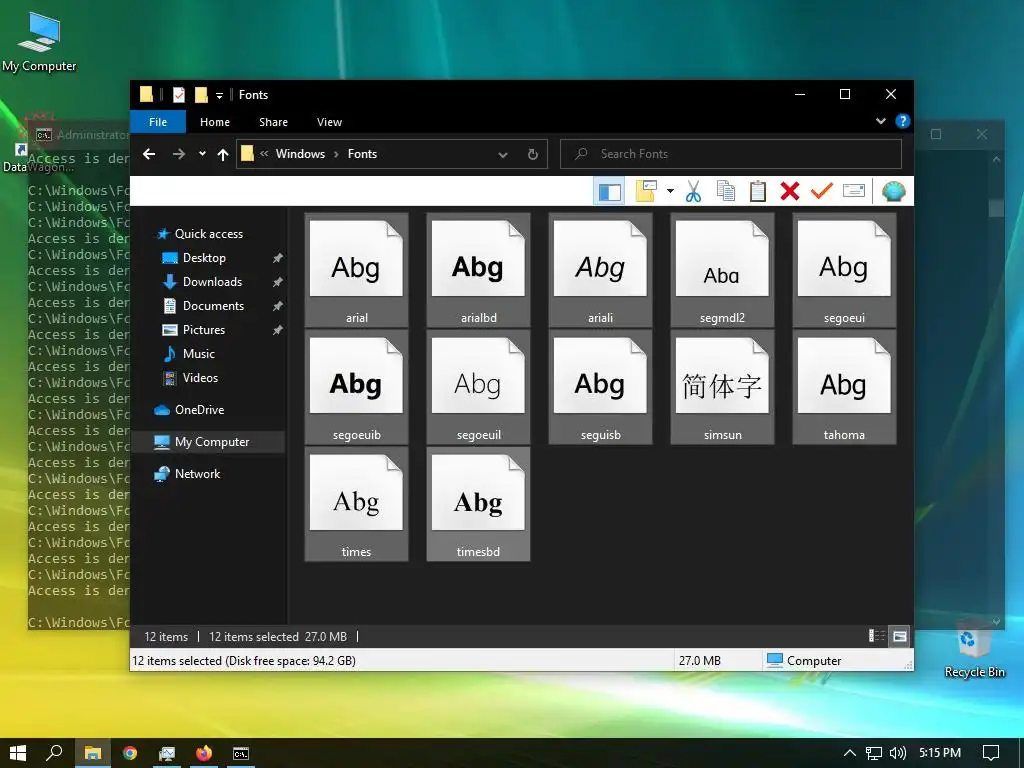Expand the address bar history dropdown

click(503, 155)
